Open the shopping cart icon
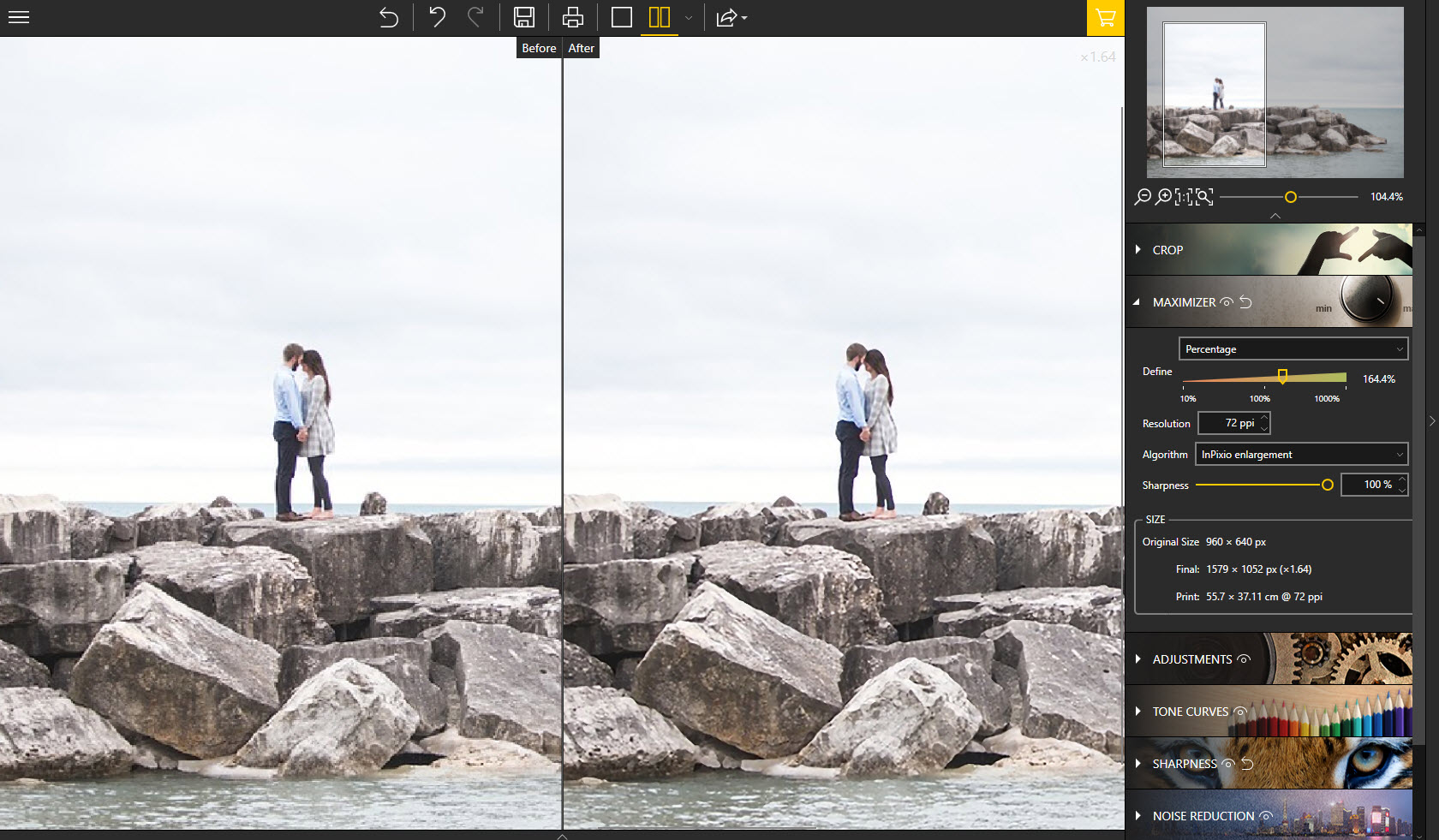 pos(1105,18)
